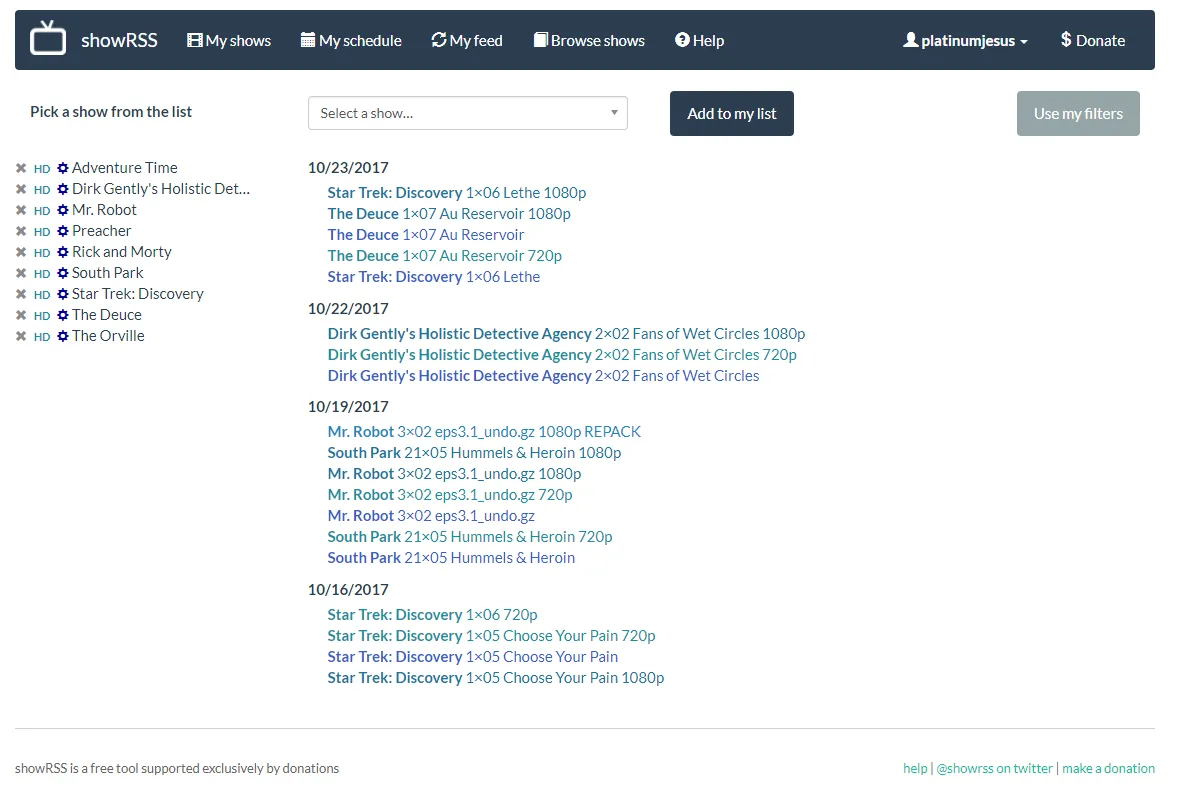Remove Mr. Robot using the X icon
The width and height of the screenshot is (1192, 795).
click(x=21, y=211)
